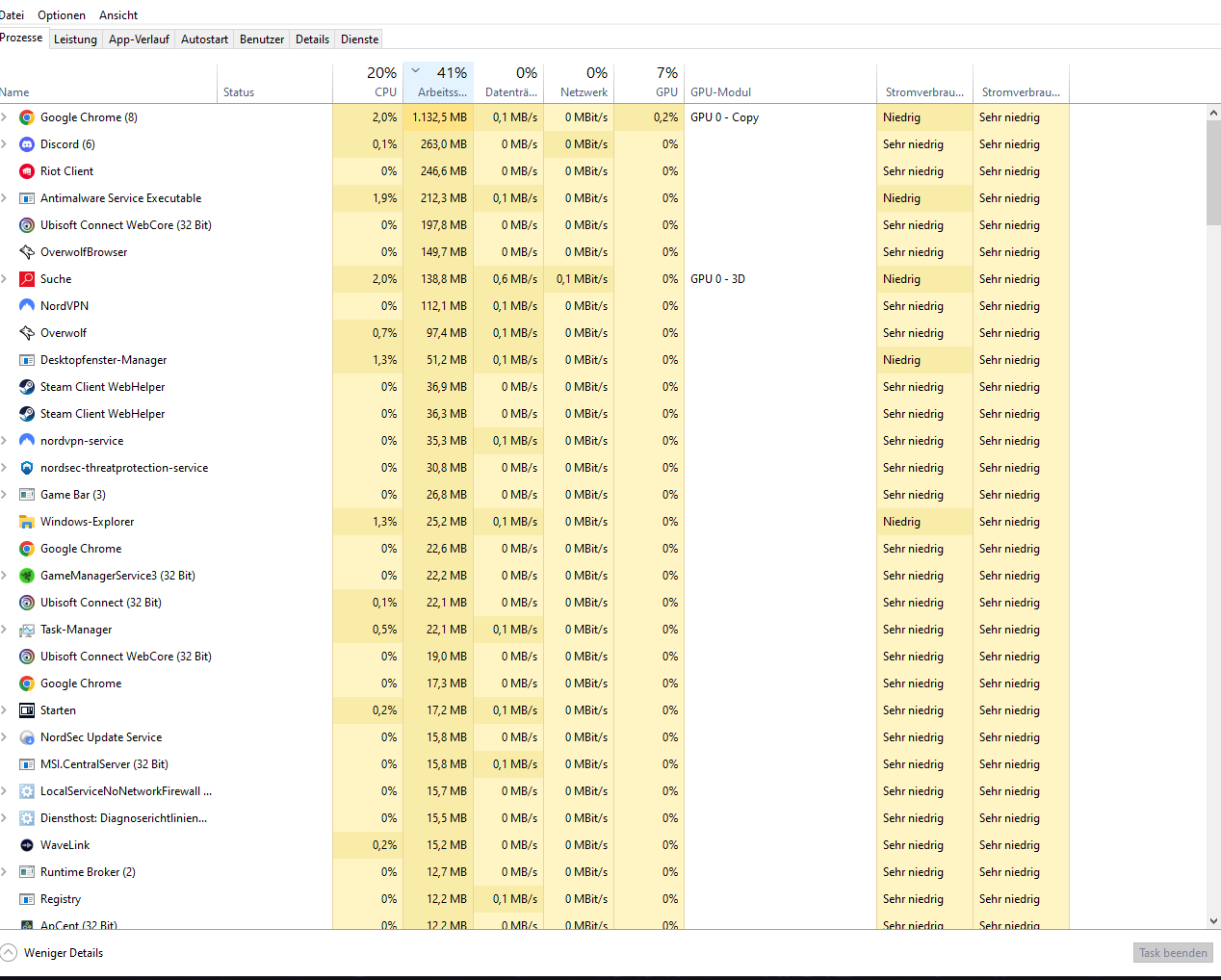Click the nordvpn-service icon
Screen dimensions: 1221x980
27,441
